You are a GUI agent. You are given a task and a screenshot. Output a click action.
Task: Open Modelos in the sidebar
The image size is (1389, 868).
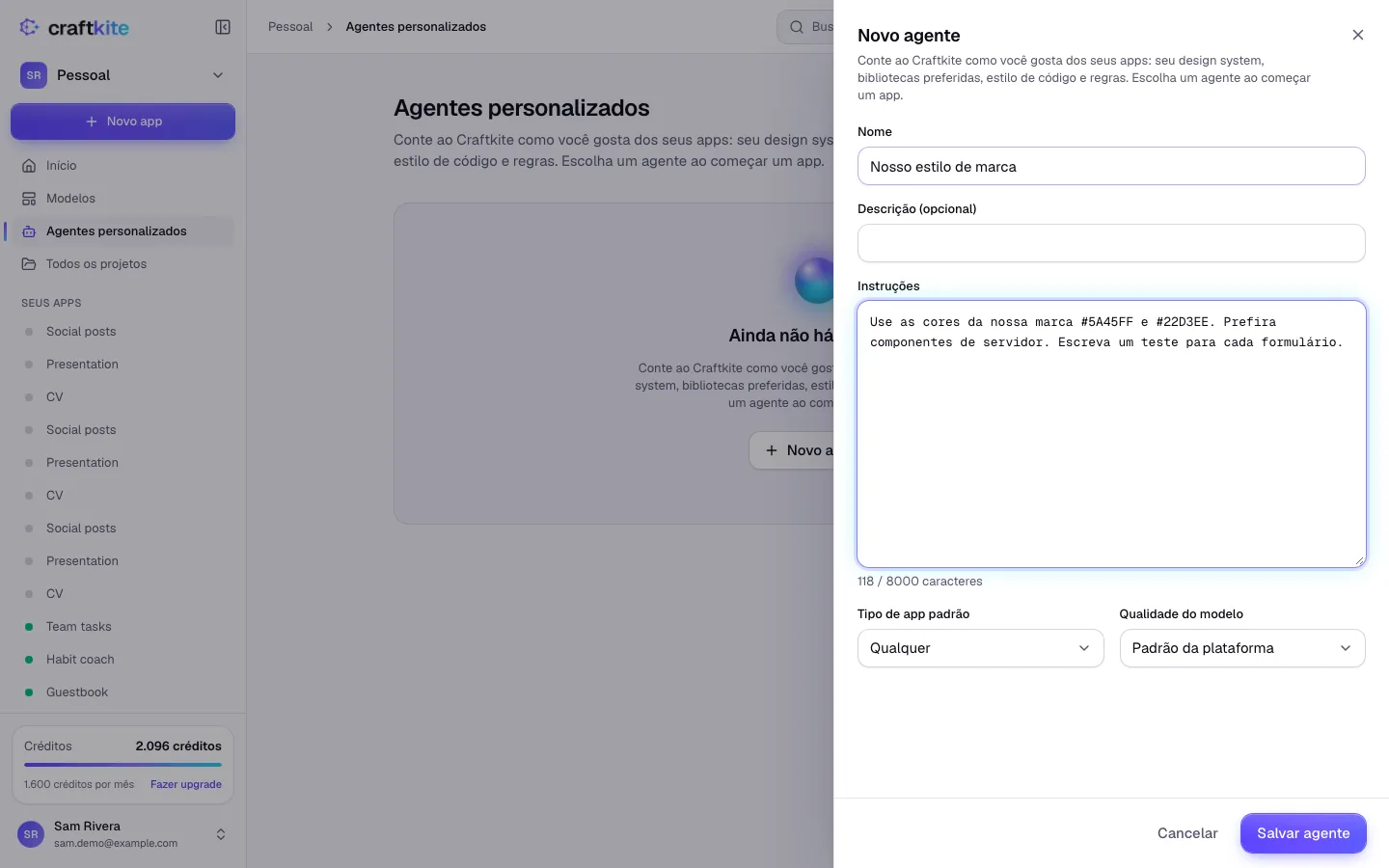point(123,199)
